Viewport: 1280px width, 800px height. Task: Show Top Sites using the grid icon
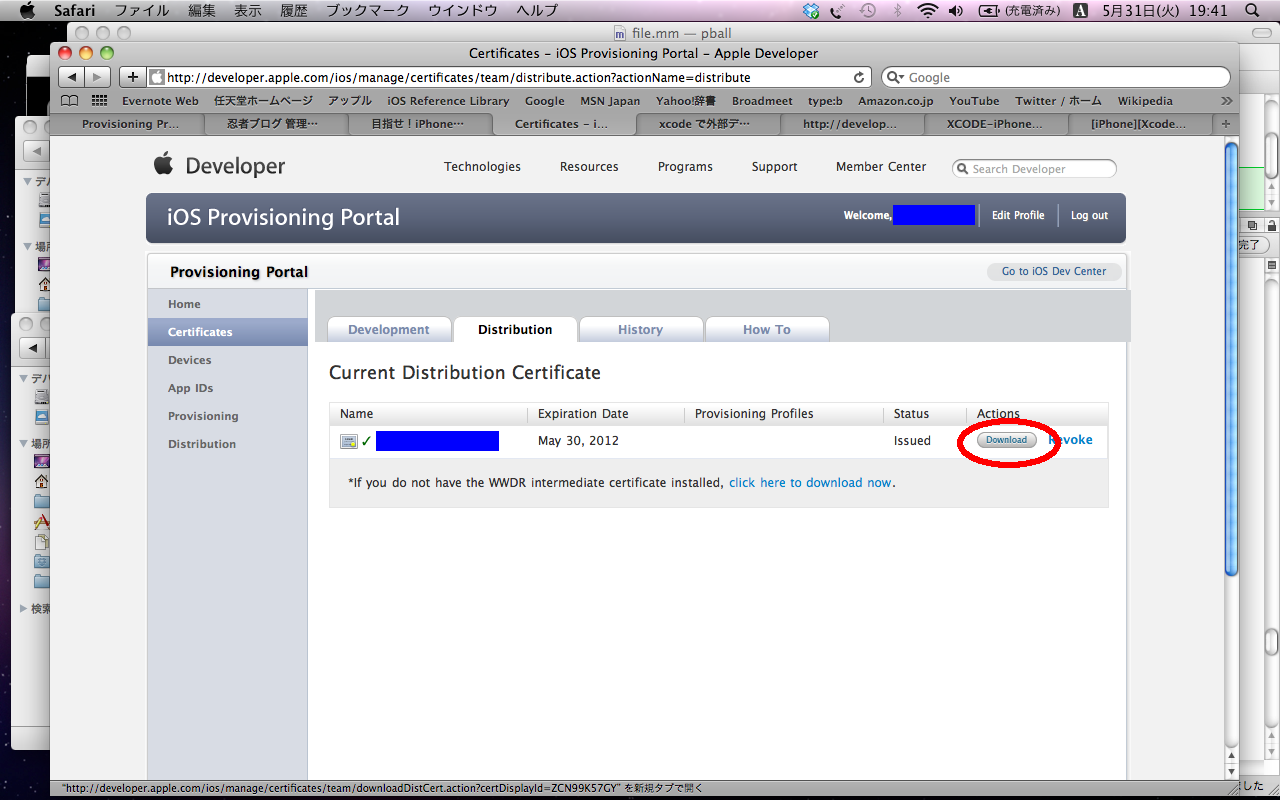point(99,100)
